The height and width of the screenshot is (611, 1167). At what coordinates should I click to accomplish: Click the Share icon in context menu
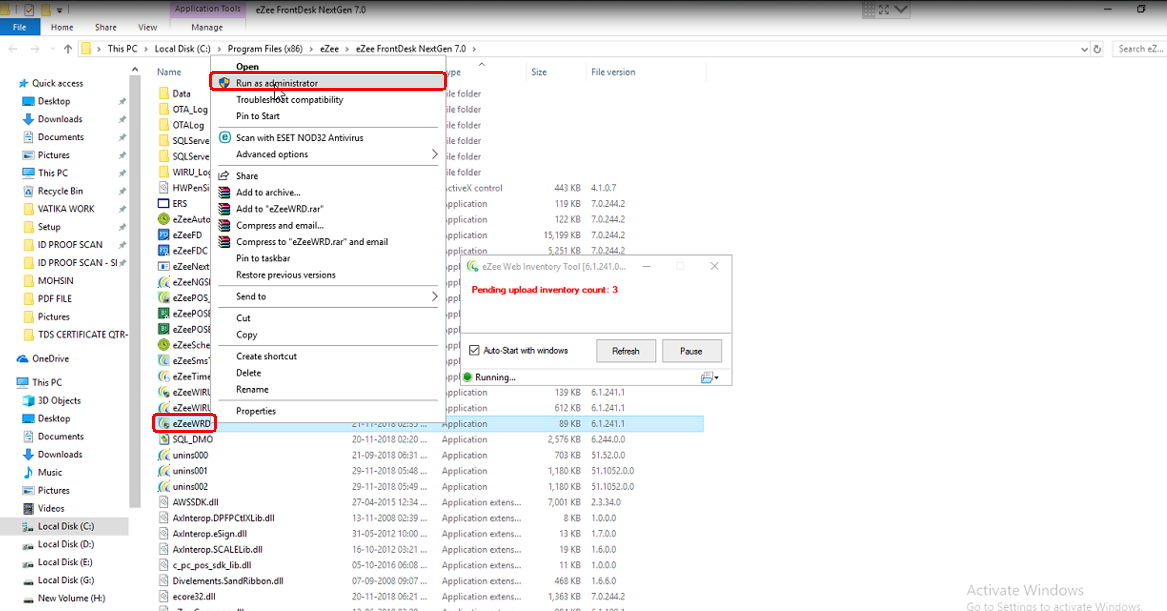click(x=224, y=176)
